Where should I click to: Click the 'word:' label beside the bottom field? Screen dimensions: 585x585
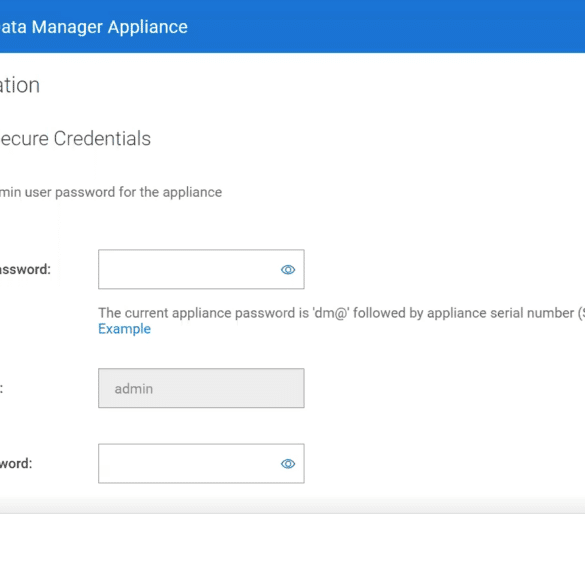pos(16,463)
